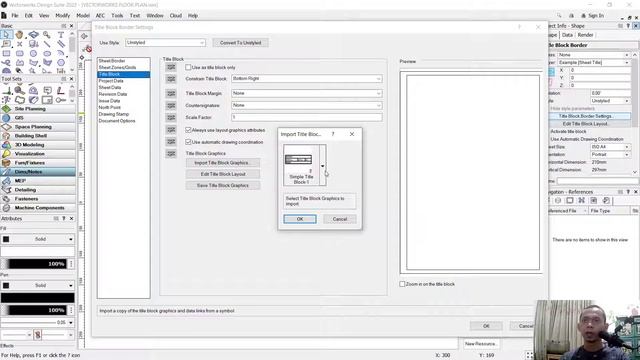640x360 pixels.
Task: Click style icon beside Countersignature
Action: [171, 106]
